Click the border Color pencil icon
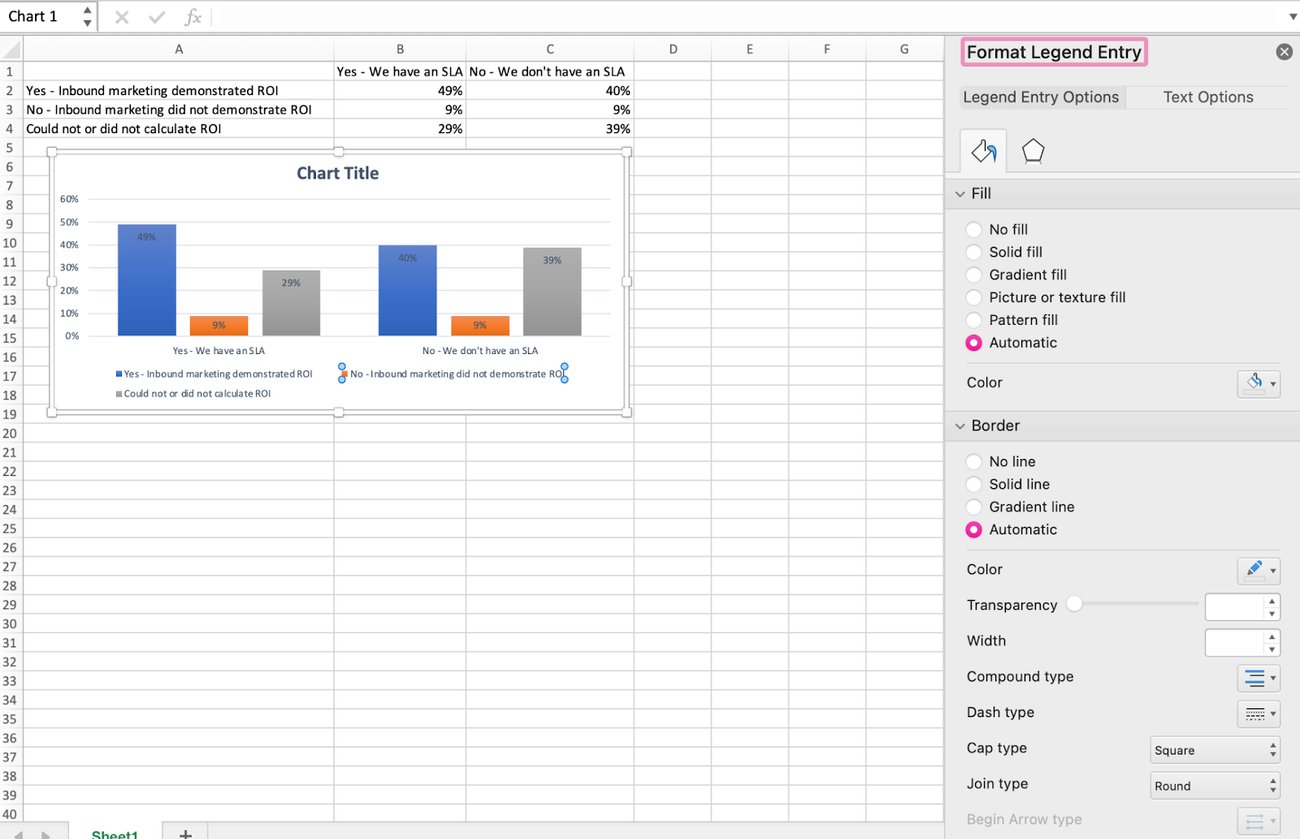The width and height of the screenshot is (1300, 839). point(1253,570)
